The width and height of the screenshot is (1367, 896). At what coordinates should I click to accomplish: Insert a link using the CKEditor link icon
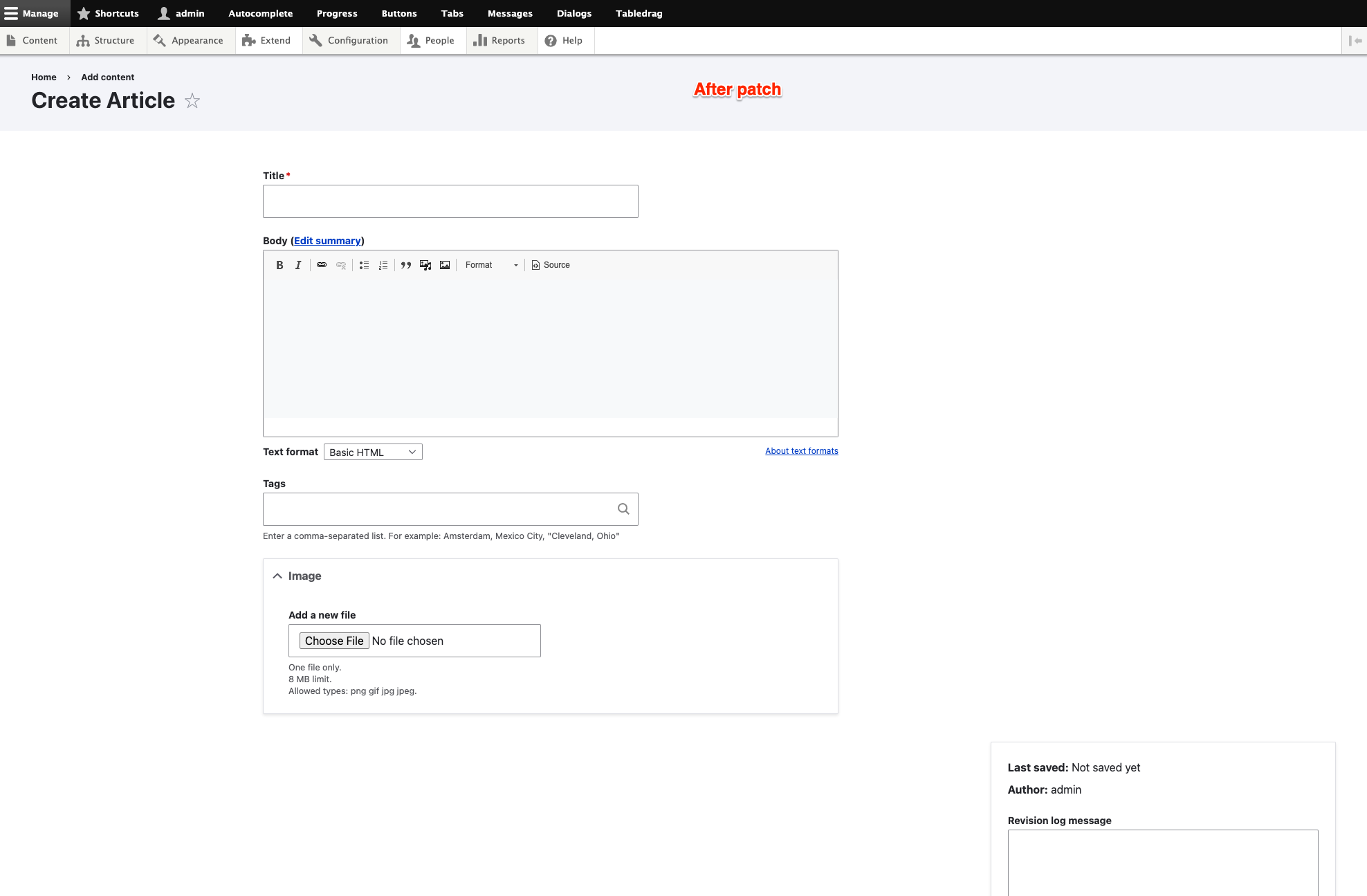pyautogui.click(x=322, y=265)
